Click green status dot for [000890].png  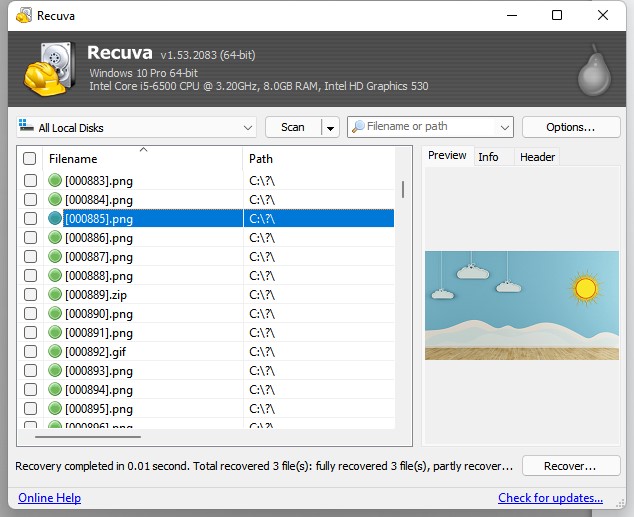point(55,313)
